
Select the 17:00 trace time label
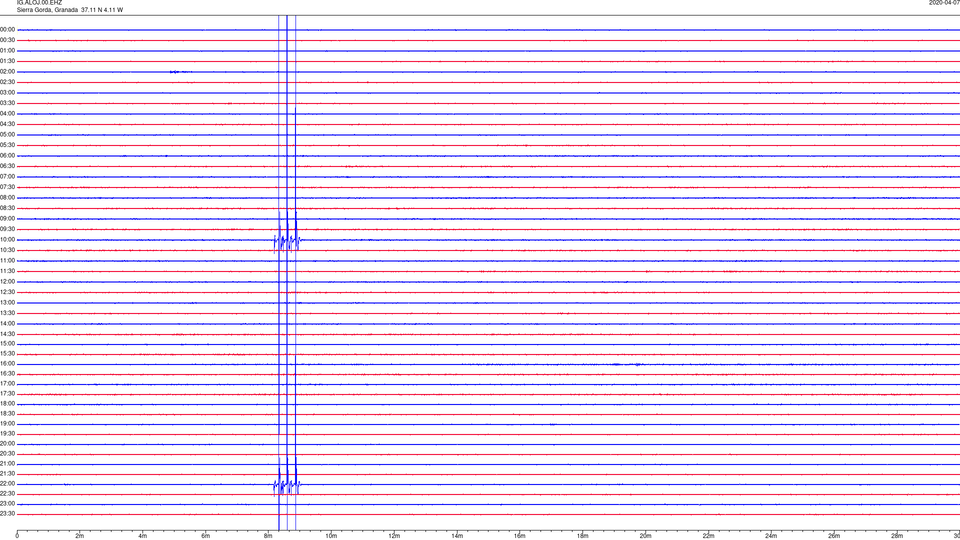tap(7, 384)
